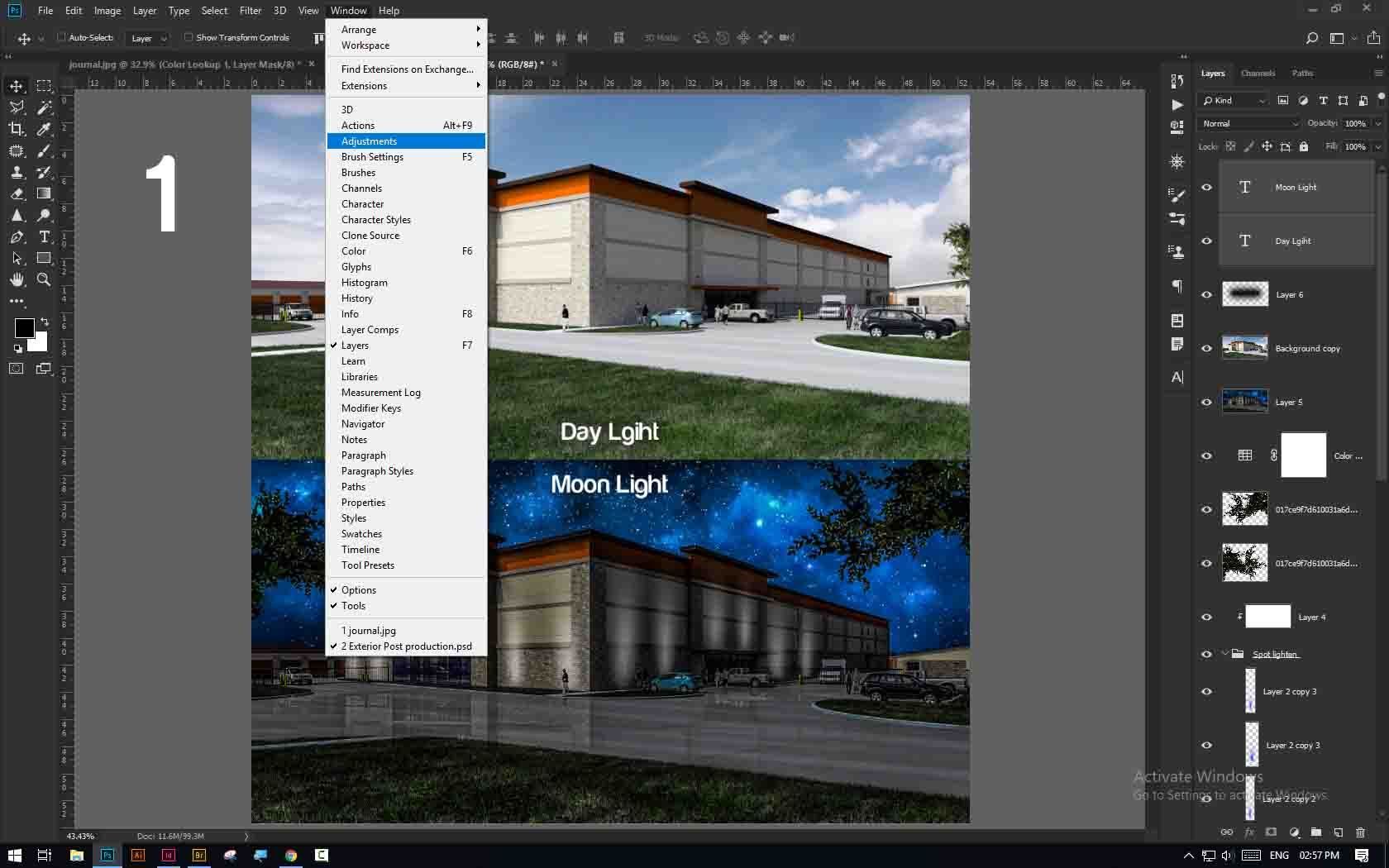
Task: Open Find Extensions on Exchange entry
Action: 407,69
